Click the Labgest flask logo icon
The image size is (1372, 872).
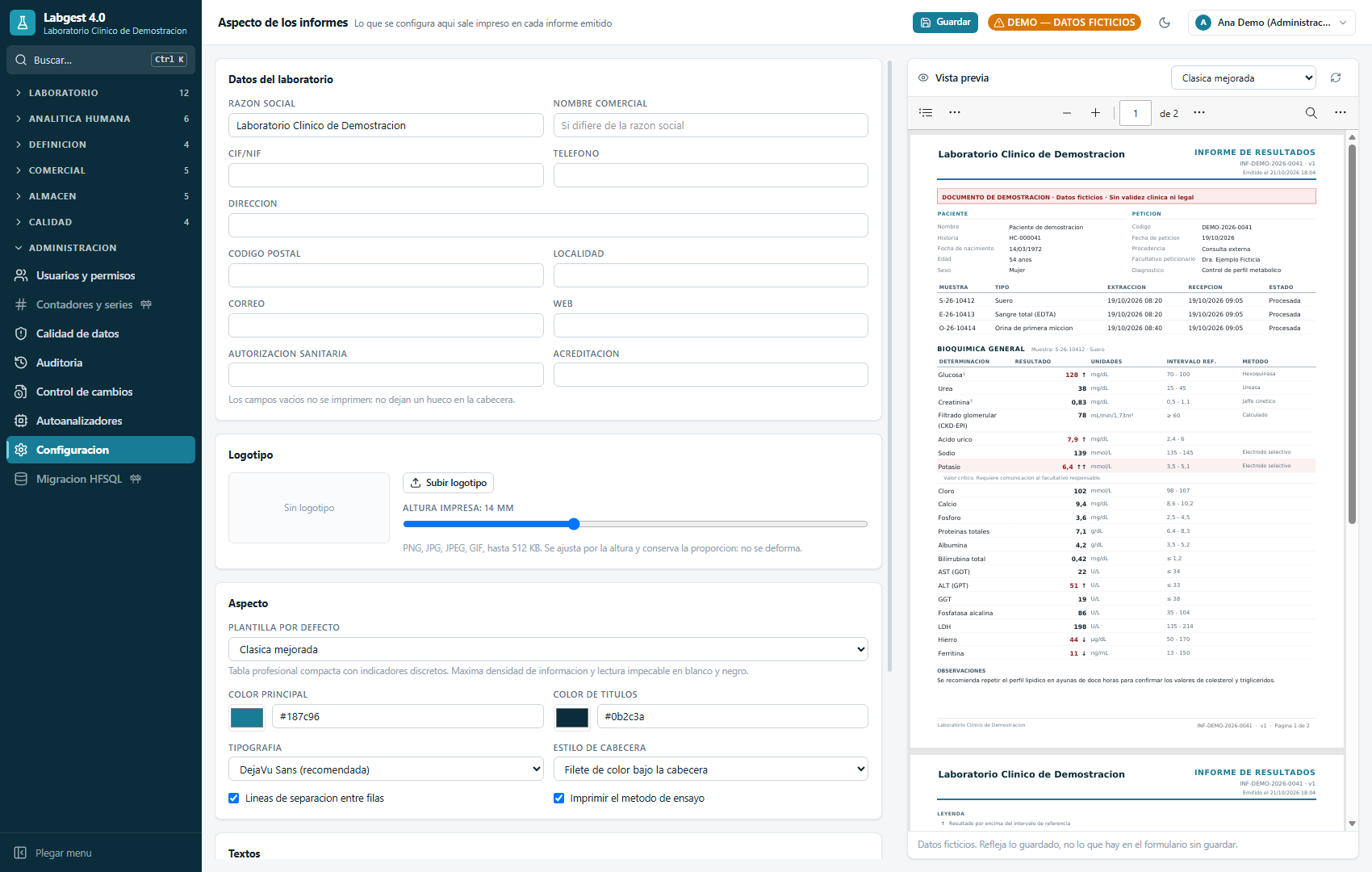23,23
